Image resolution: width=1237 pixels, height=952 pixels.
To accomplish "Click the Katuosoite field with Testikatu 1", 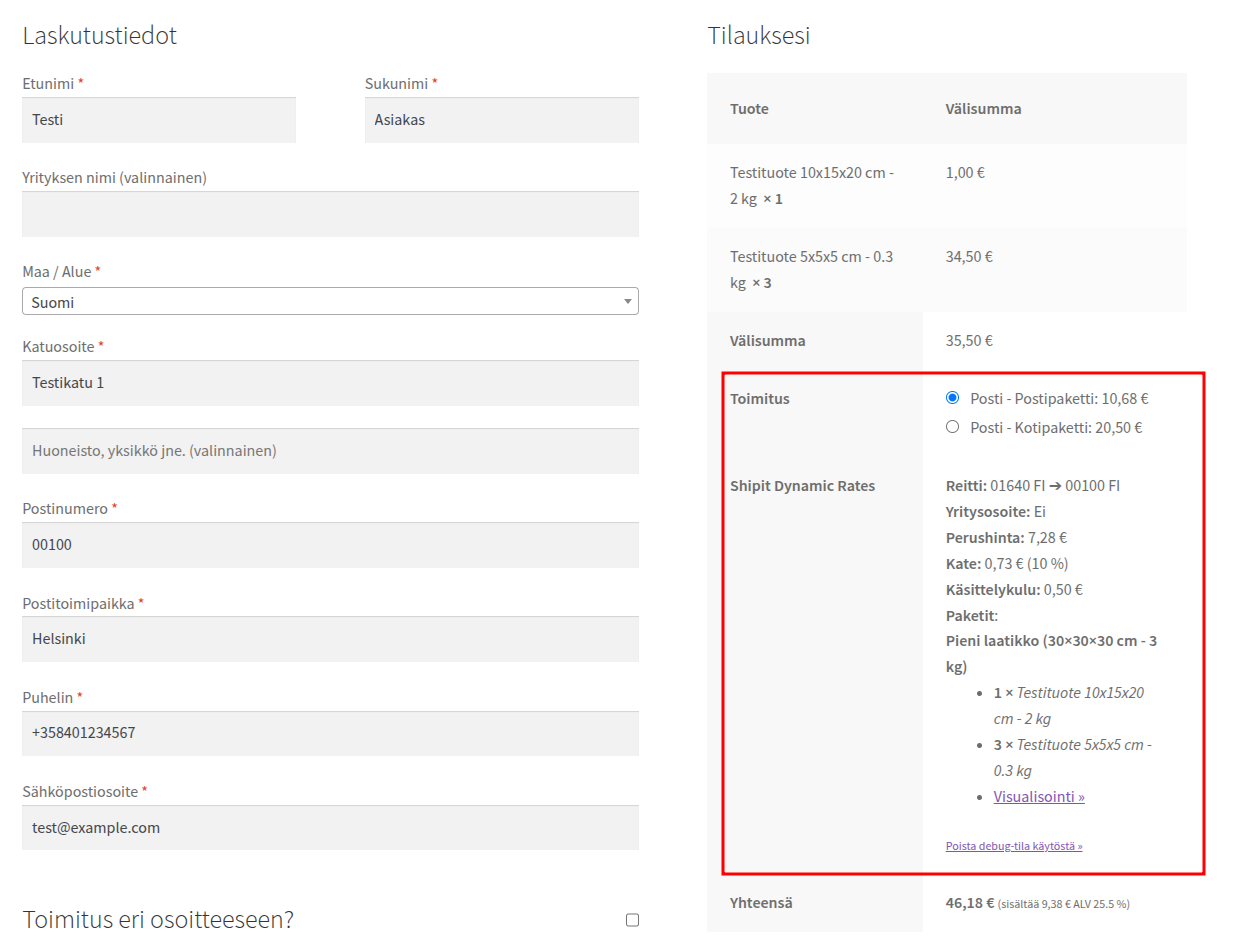I will (330, 383).
